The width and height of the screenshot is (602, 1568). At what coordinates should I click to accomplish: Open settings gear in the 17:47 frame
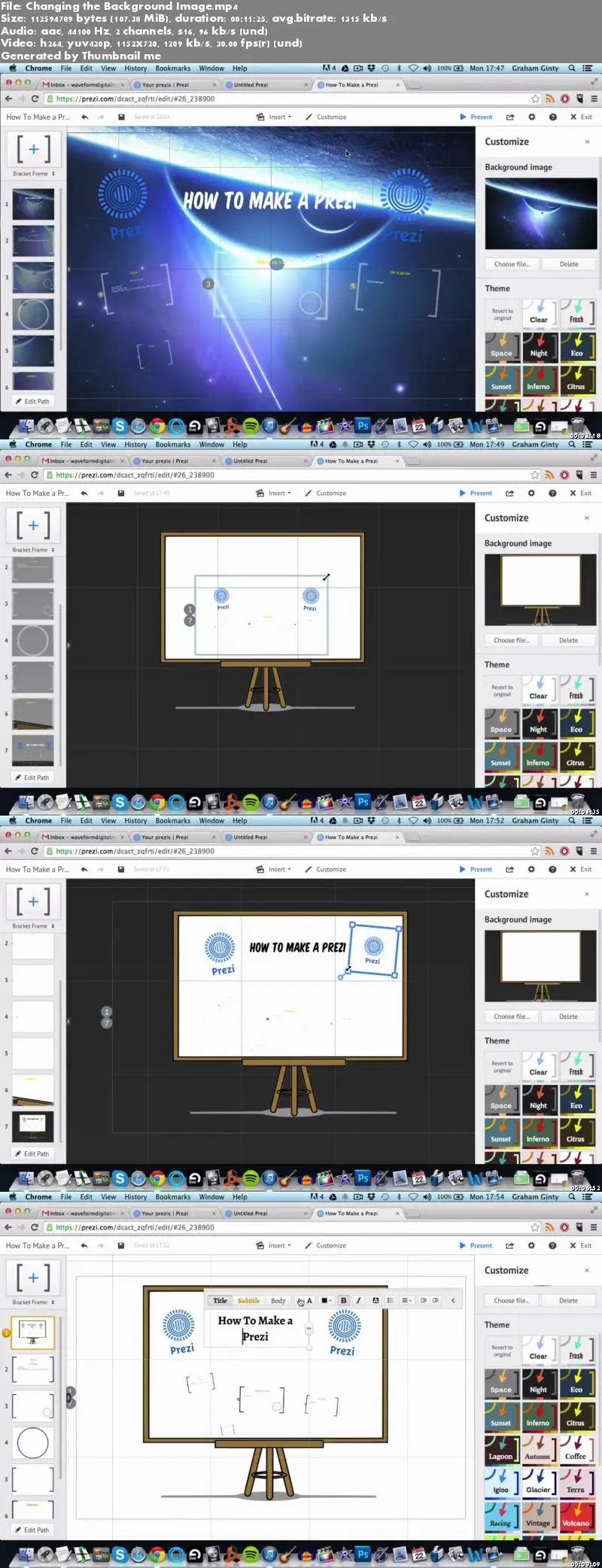[532, 117]
